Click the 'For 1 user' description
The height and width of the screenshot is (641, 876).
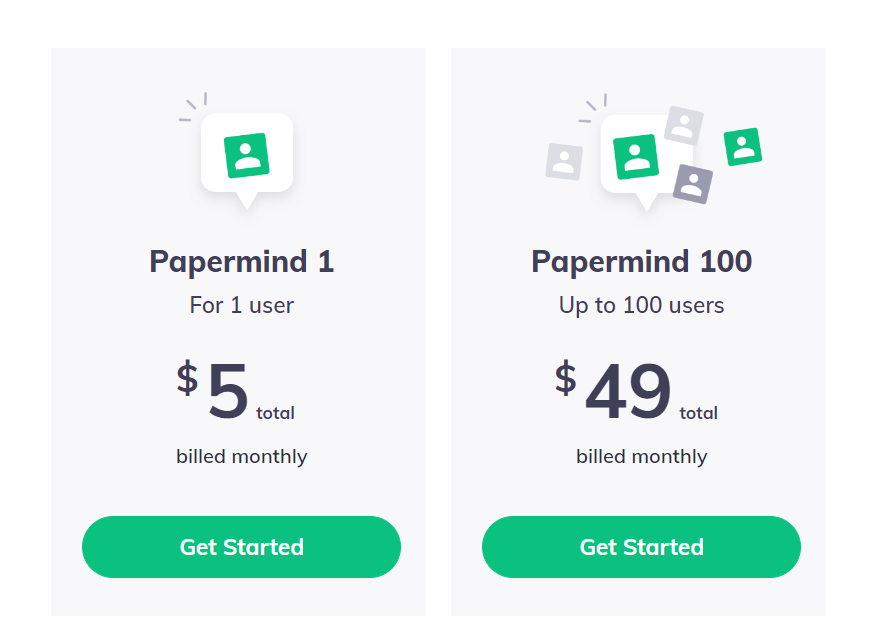click(241, 305)
